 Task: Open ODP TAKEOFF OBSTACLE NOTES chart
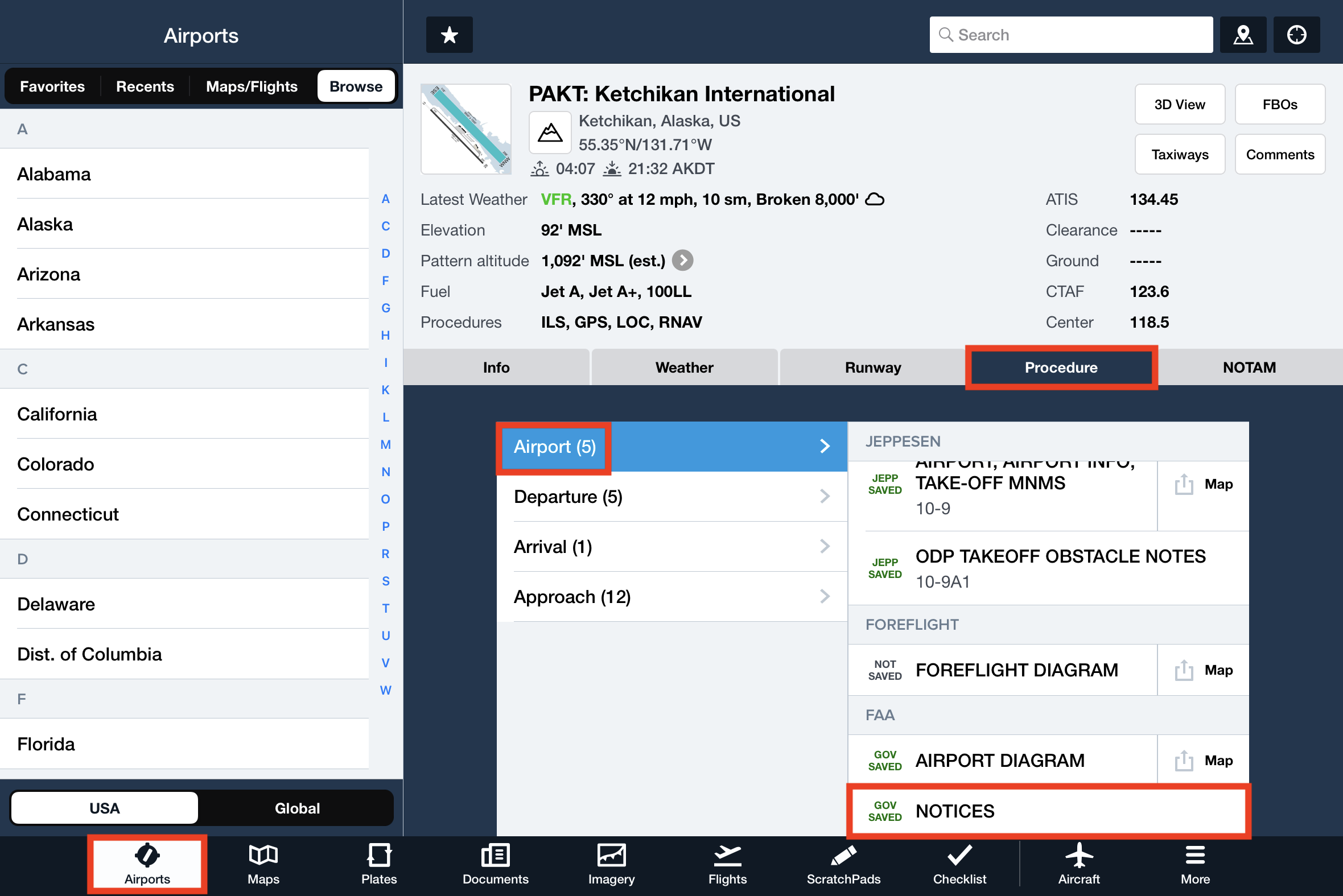tap(1048, 568)
